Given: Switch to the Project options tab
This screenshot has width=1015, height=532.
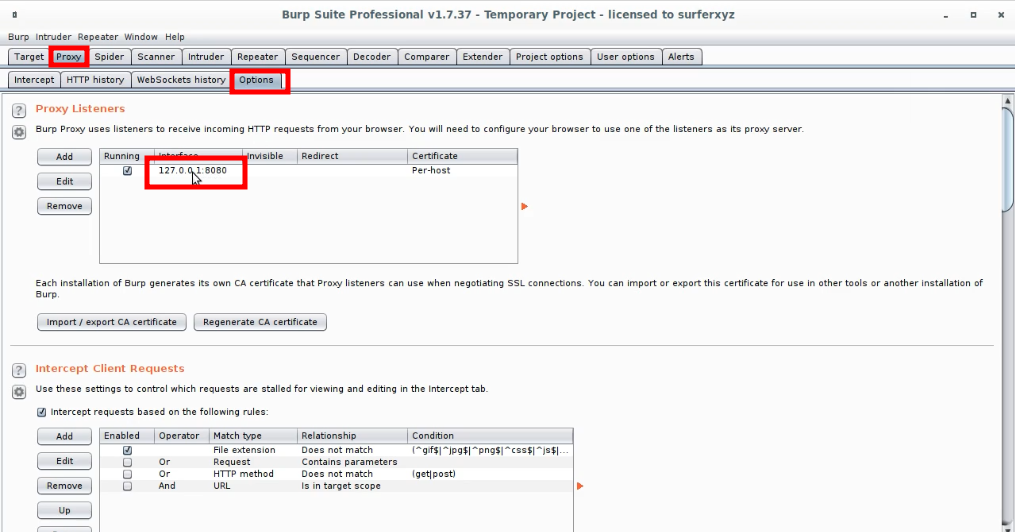Looking at the screenshot, I should point(550,57).
